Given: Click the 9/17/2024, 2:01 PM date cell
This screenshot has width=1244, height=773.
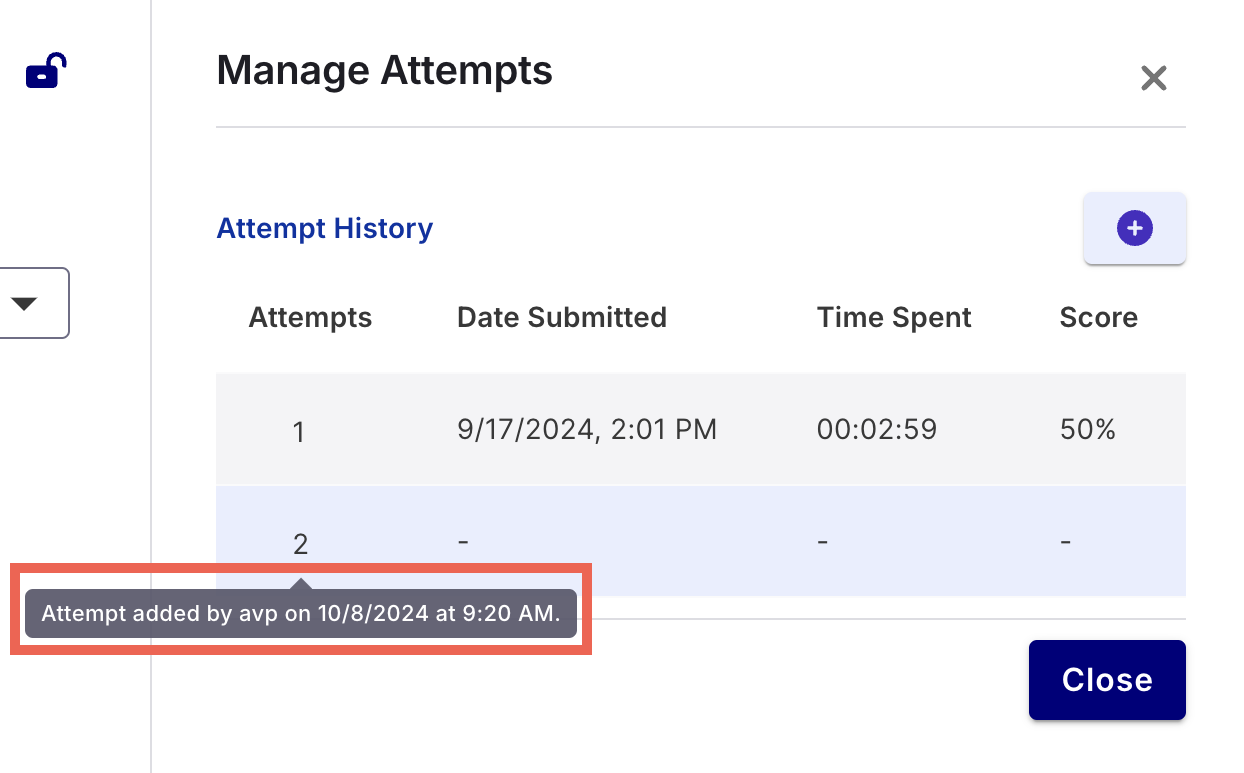Looking at the screenshot, I should [x=587, y=430].
